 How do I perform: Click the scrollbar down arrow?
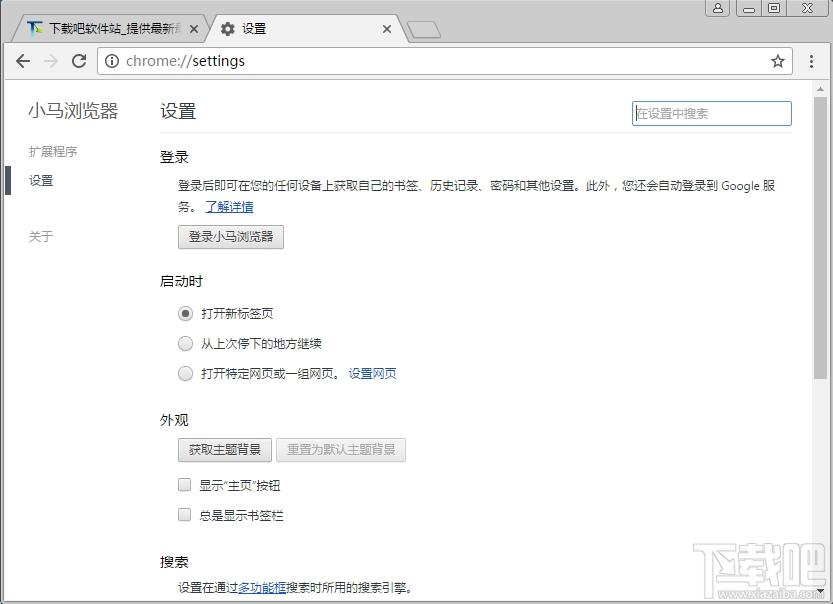(x=820, y=591)
